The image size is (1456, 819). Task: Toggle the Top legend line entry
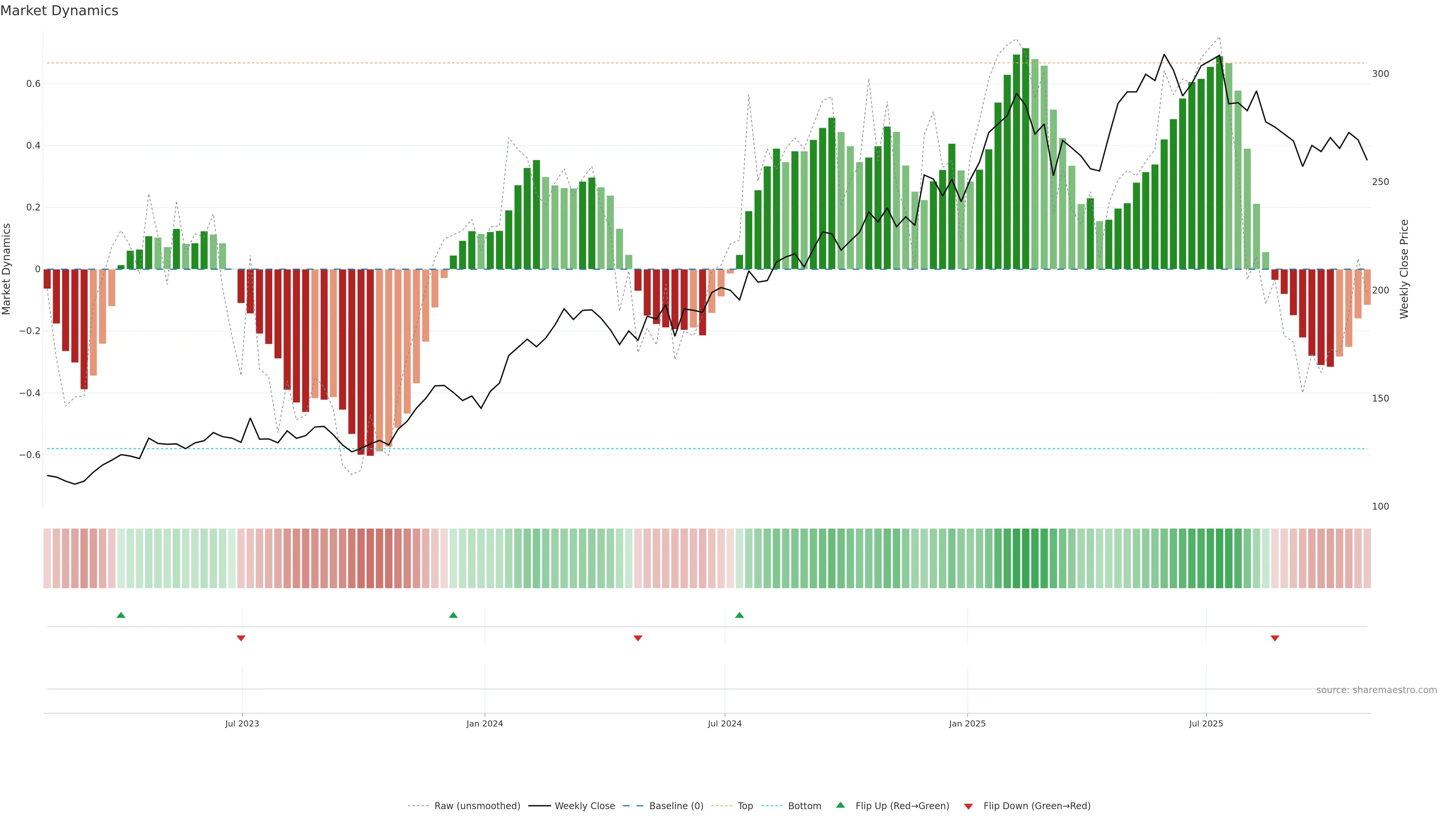coord(745,806)
